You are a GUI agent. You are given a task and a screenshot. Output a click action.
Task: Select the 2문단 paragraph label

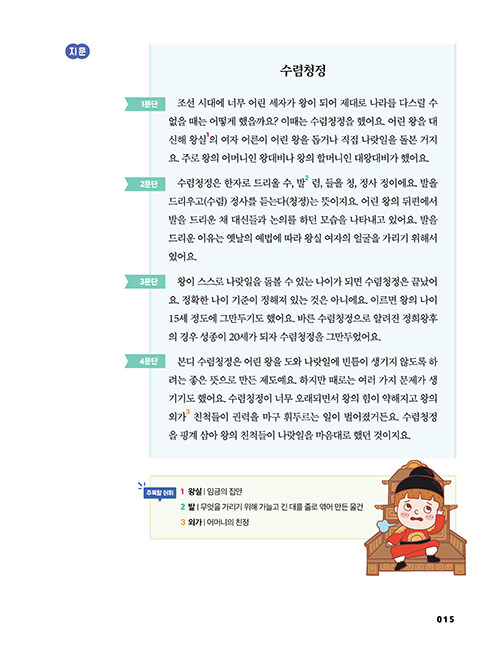tap(145, 184)
